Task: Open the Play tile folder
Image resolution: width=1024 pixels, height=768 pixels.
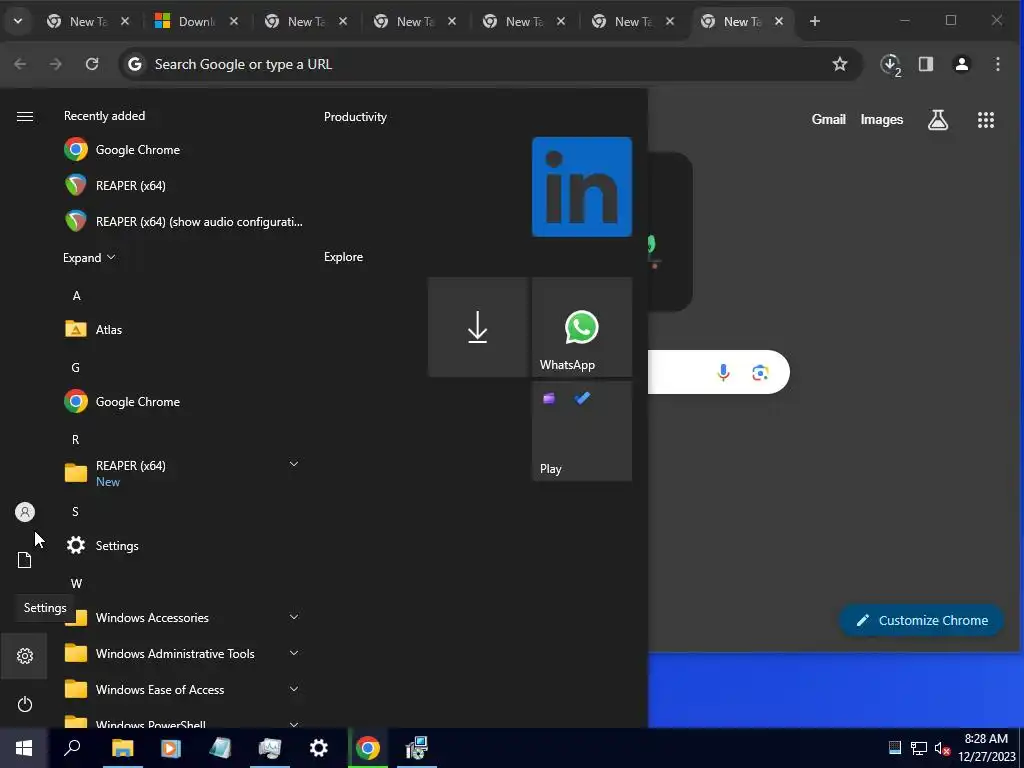Action: (582, 431)
